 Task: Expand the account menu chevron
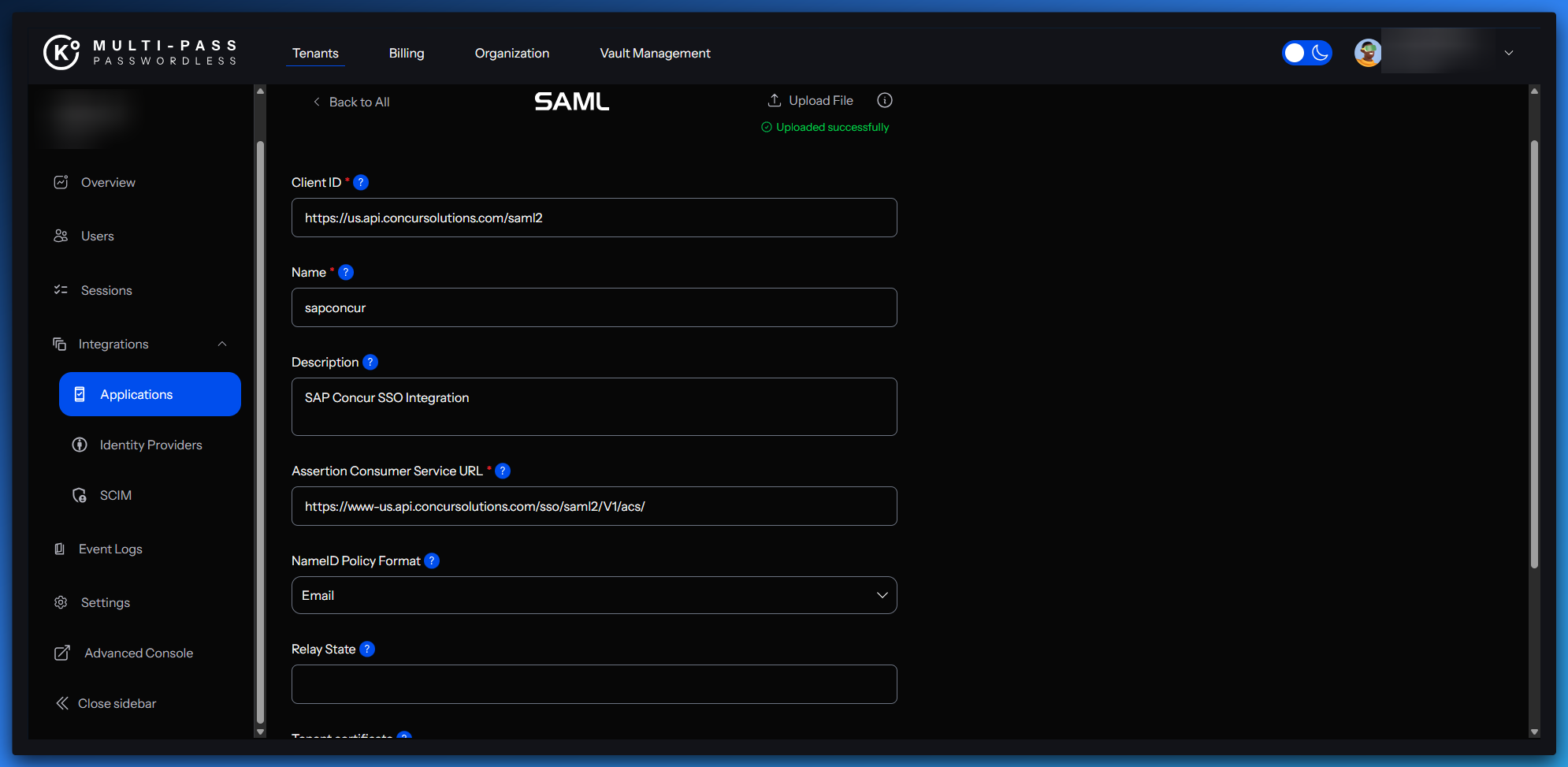click(x=1509, y=53)
